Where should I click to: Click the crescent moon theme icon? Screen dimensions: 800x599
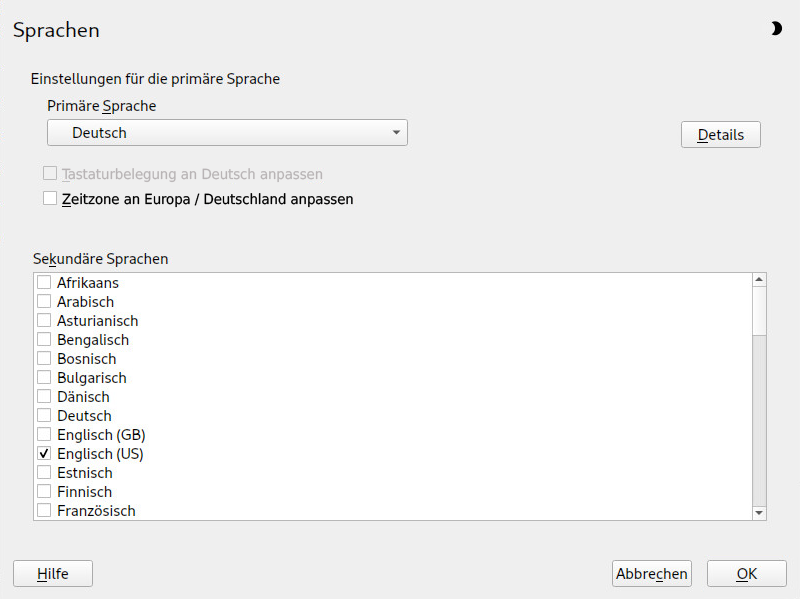776,29
